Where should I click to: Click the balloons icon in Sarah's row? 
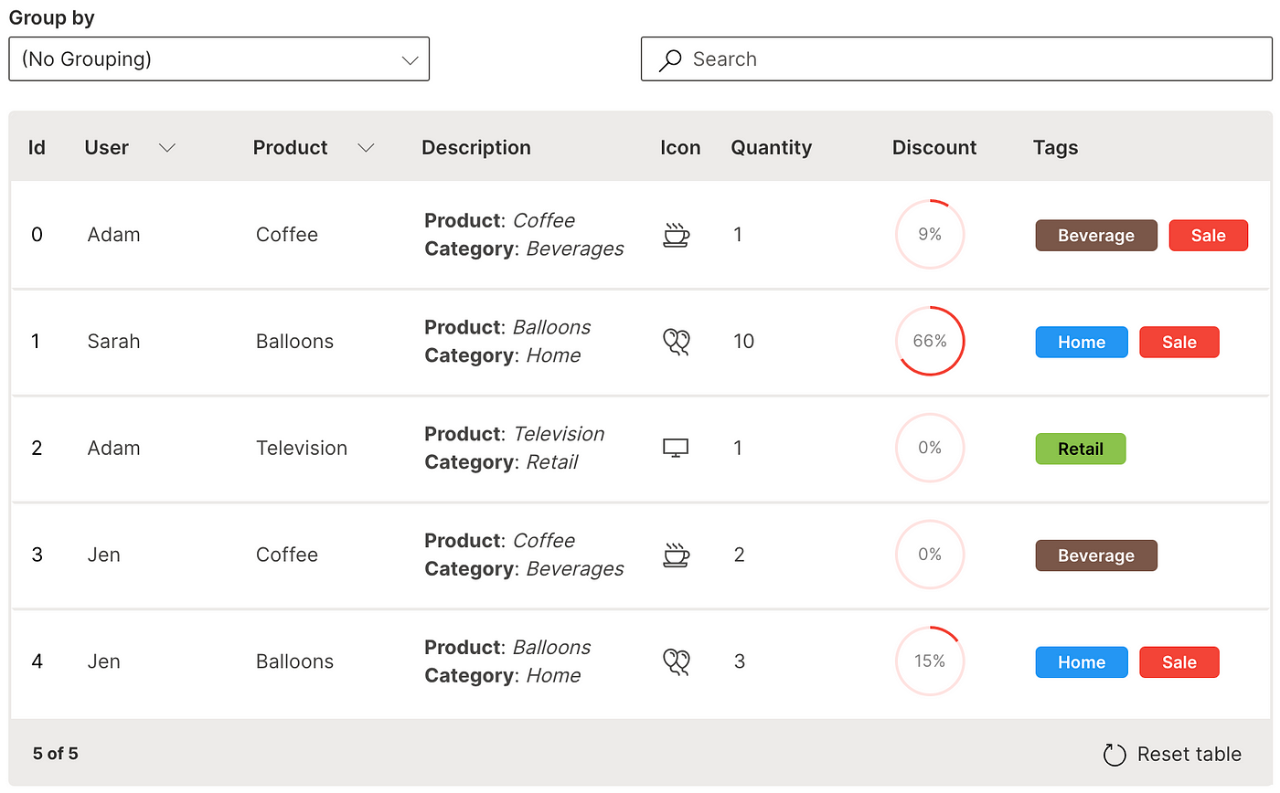click(676, 341)
